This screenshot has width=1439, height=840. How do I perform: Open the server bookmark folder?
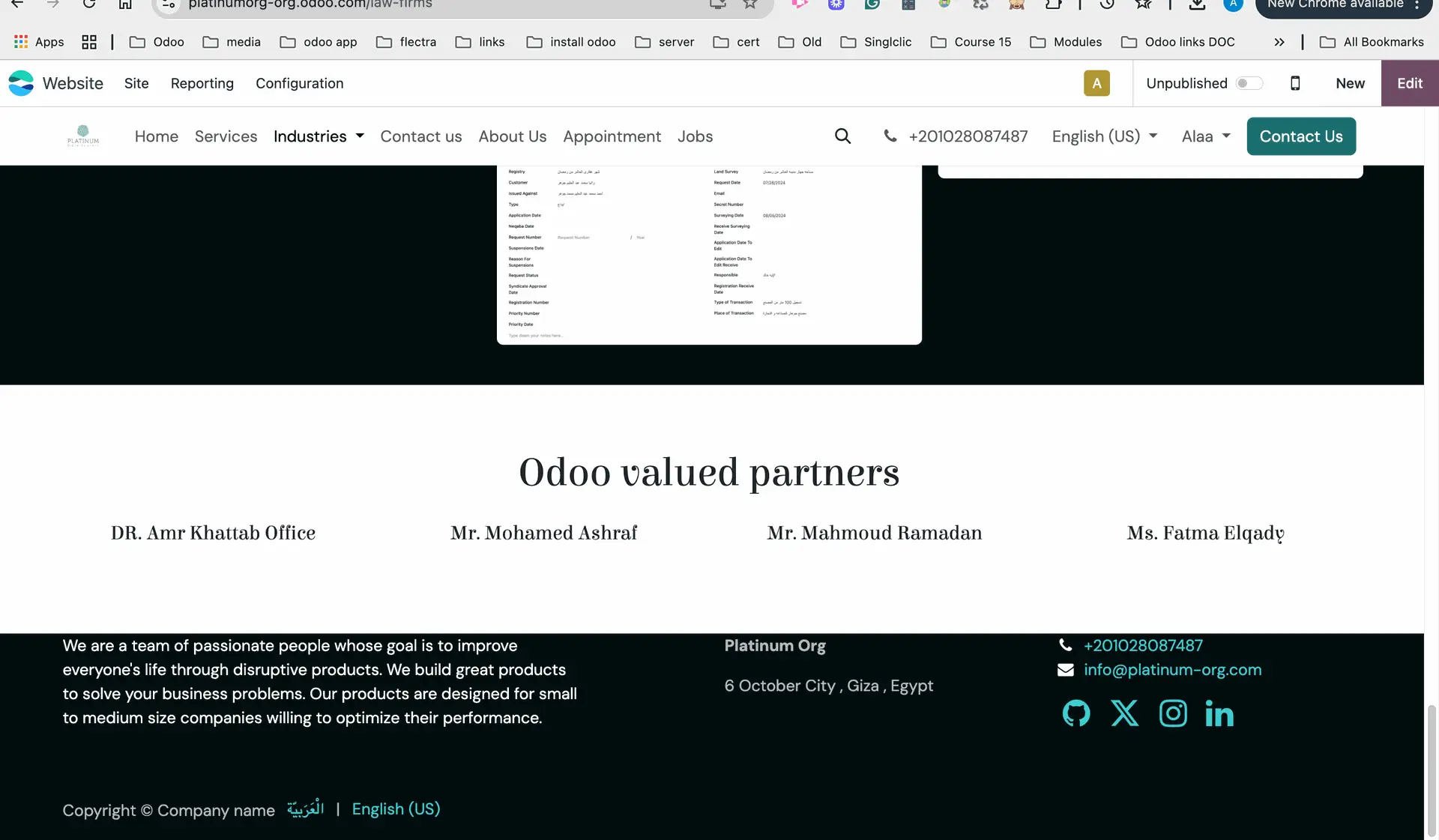[x=665, y=42]
